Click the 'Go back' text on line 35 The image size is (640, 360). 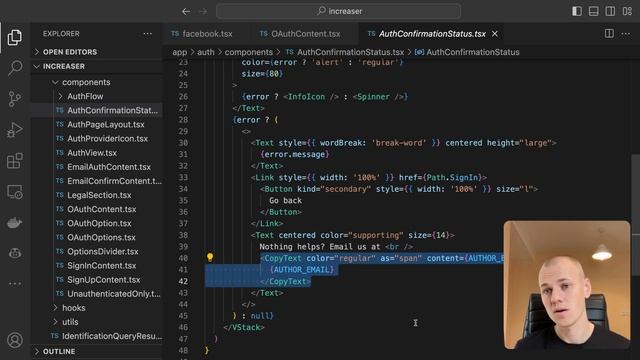285,200
